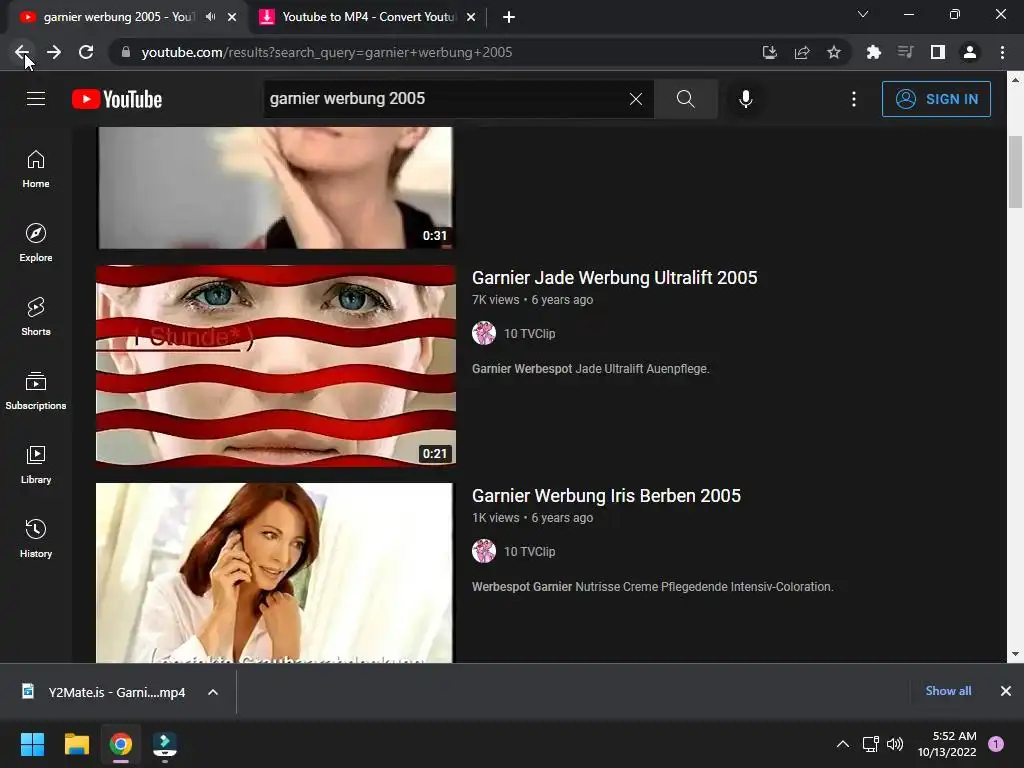Click Show all downloads
Viewport: 1024px width, 768px height.
coord(948,691)
